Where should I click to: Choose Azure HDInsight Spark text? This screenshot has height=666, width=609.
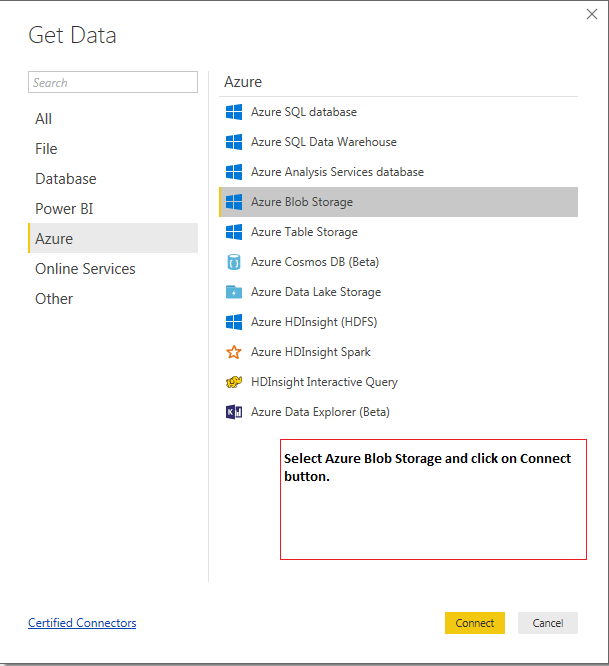click(310, 352)
